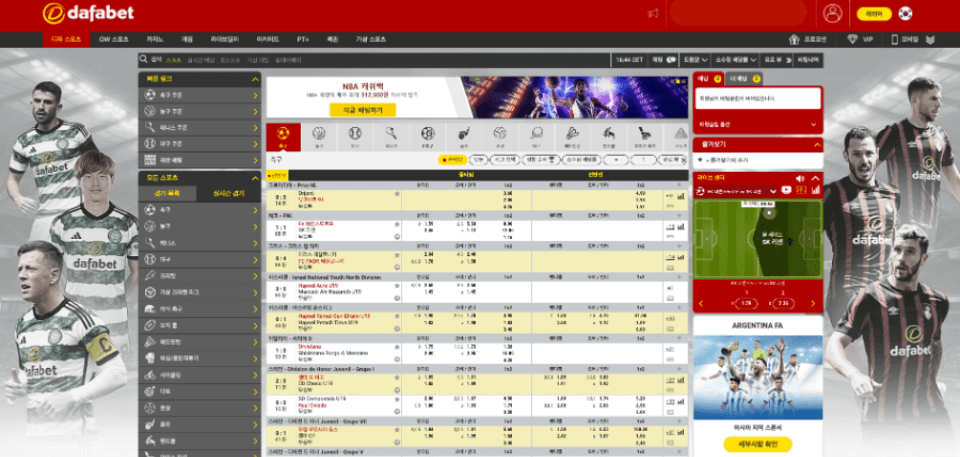
Task: Open the 가상 스포츠 nav tab
Action: pyautogui.click(x=371, y=39)
